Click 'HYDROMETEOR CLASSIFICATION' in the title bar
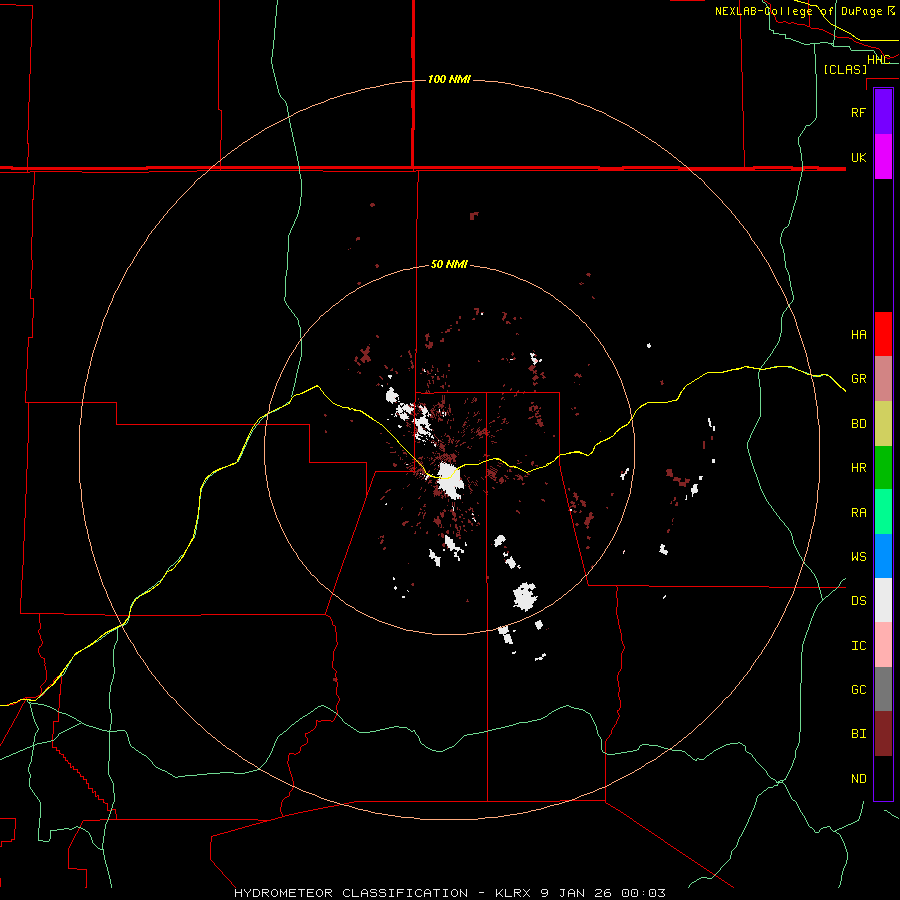Viewport: 900px width, 900px height. click(x=351, y=893)
